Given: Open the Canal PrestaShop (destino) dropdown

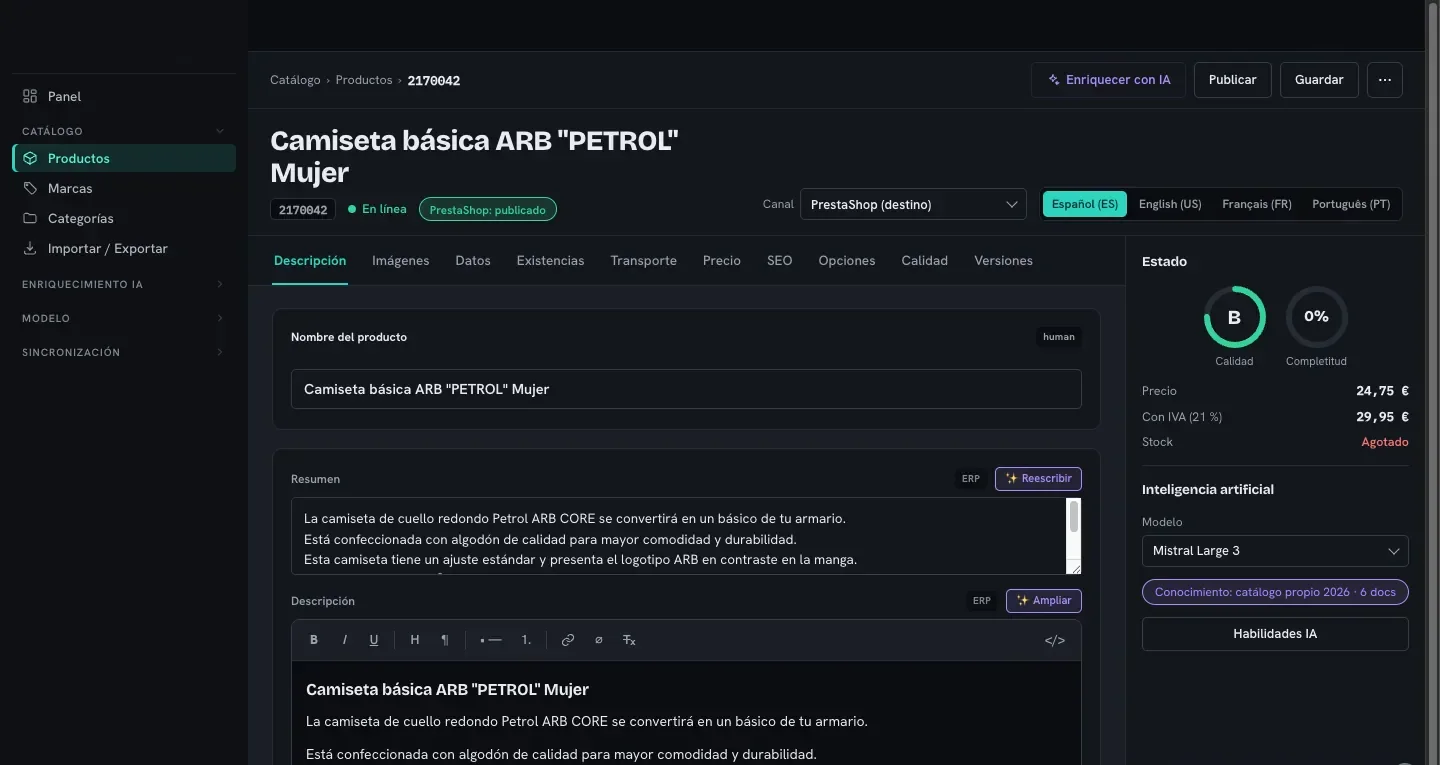Looking at the screenshot, I should (x=913, y=204).
